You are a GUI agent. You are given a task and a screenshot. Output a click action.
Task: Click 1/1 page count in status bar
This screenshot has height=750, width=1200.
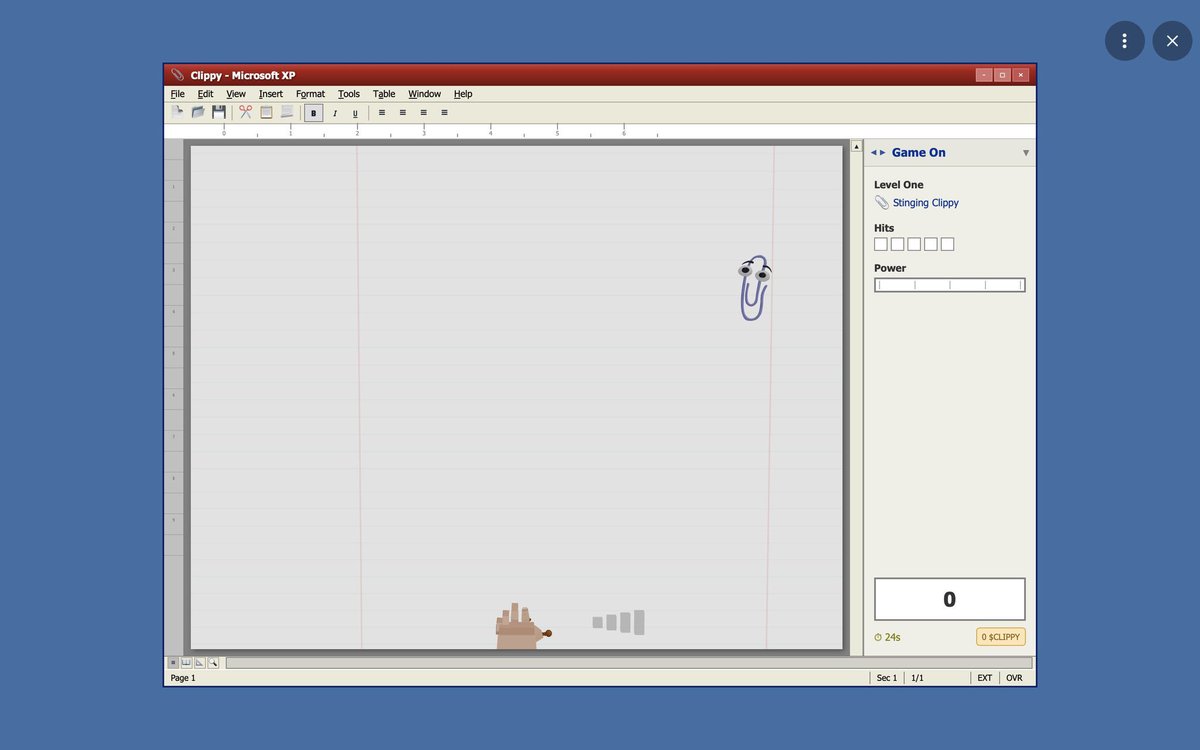[x=917, y=678]
